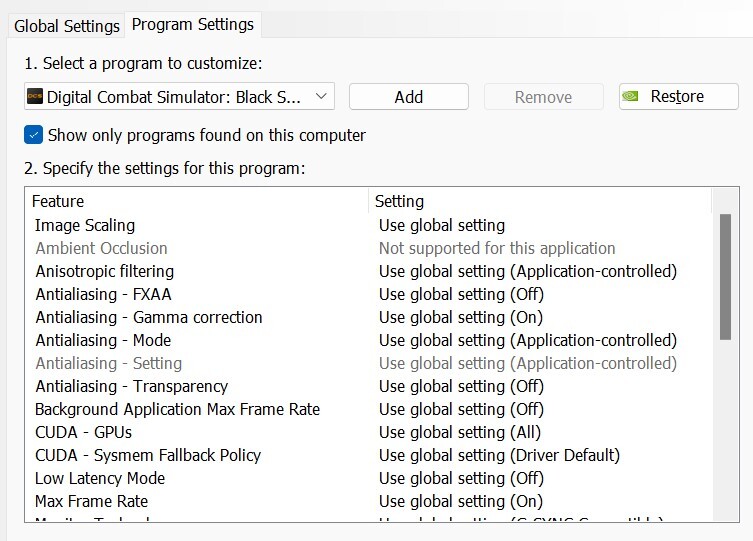753x541 pixels.
Task: Open the program selection dropdown
Action: pyautogui.click(x=179, y=96)
